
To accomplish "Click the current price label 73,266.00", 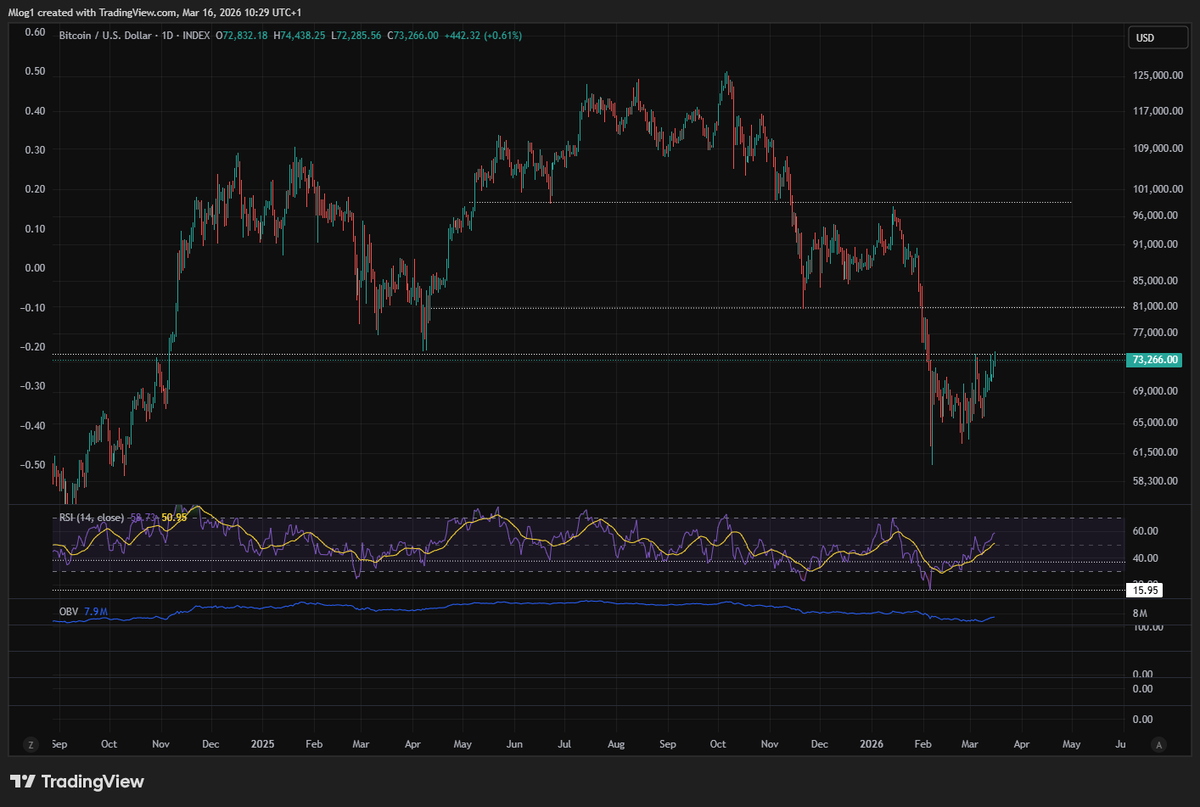I will tap(1155, 360).
